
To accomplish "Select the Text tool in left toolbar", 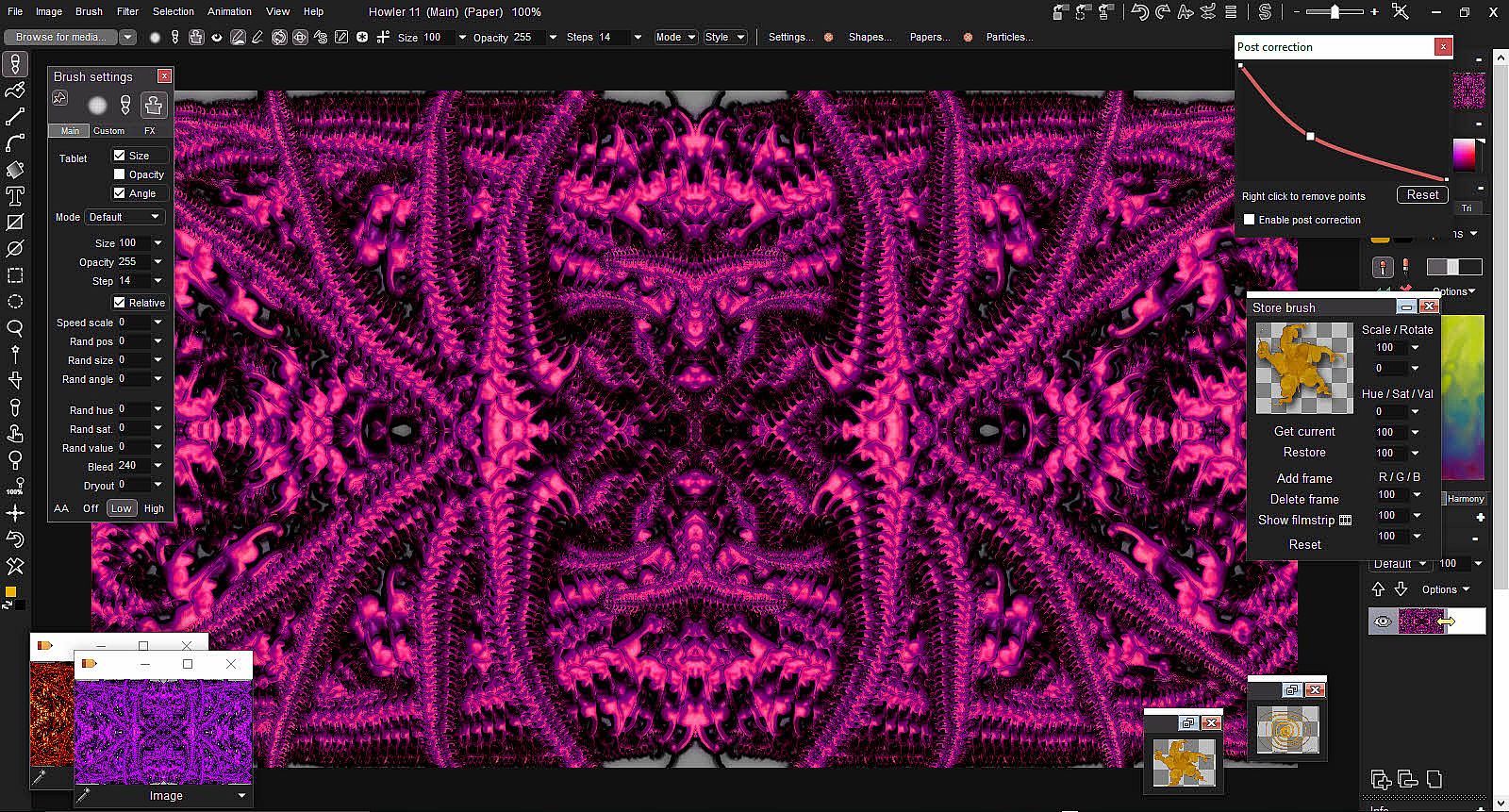I will (x=15, y=196).
